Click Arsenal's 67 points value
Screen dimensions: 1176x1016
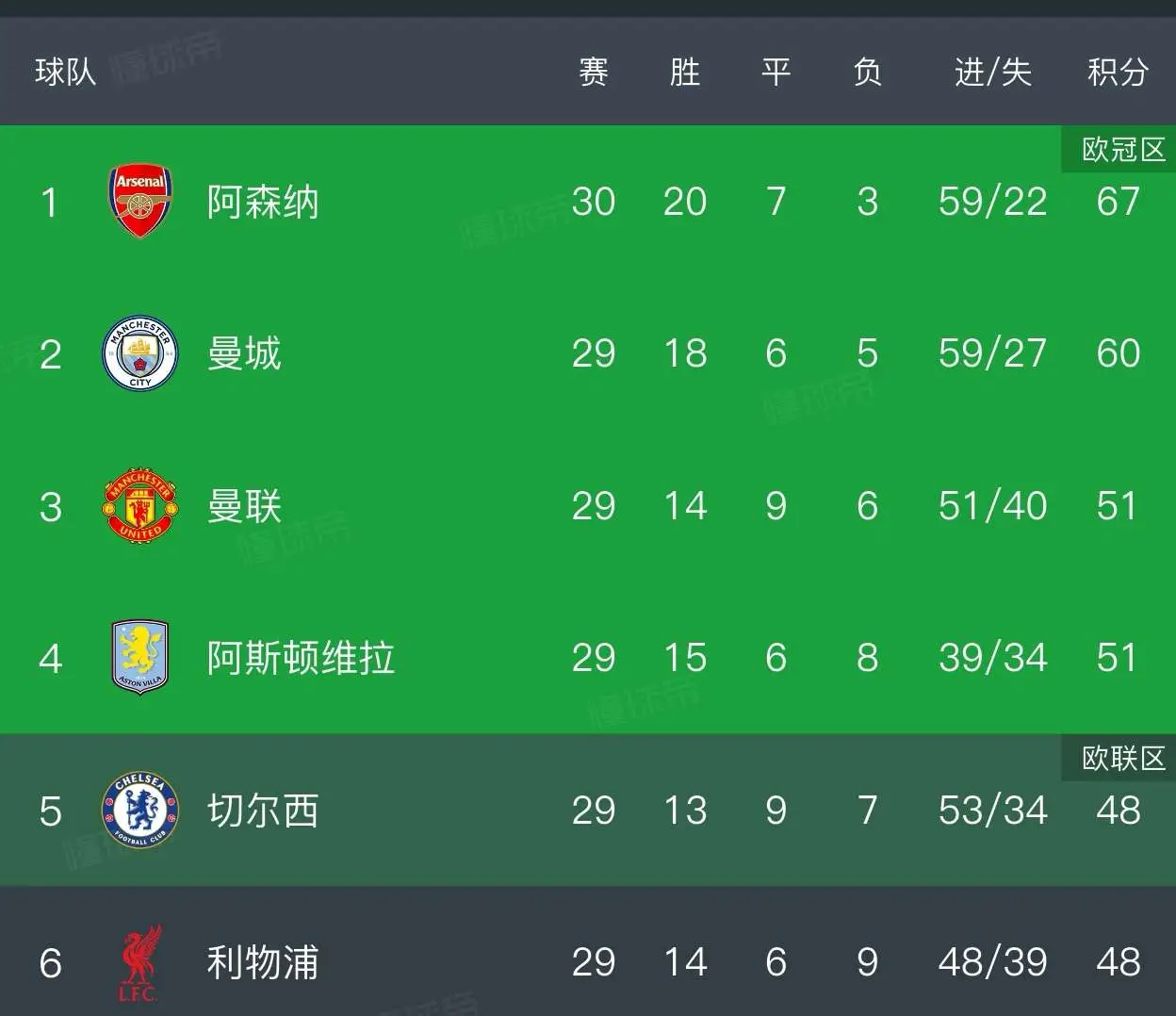coord(1119,202)
